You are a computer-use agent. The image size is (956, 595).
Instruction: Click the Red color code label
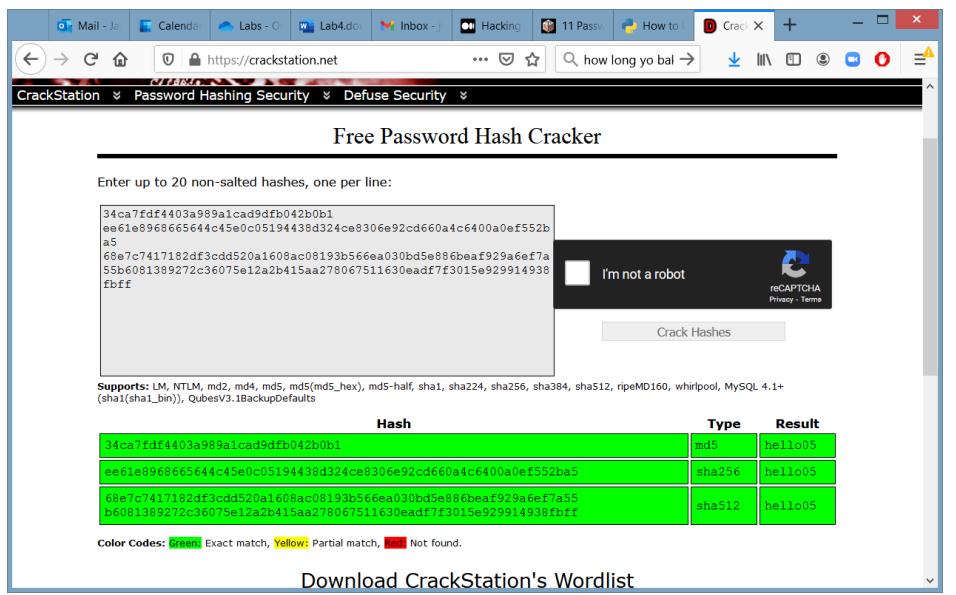(x=395, y=543)
